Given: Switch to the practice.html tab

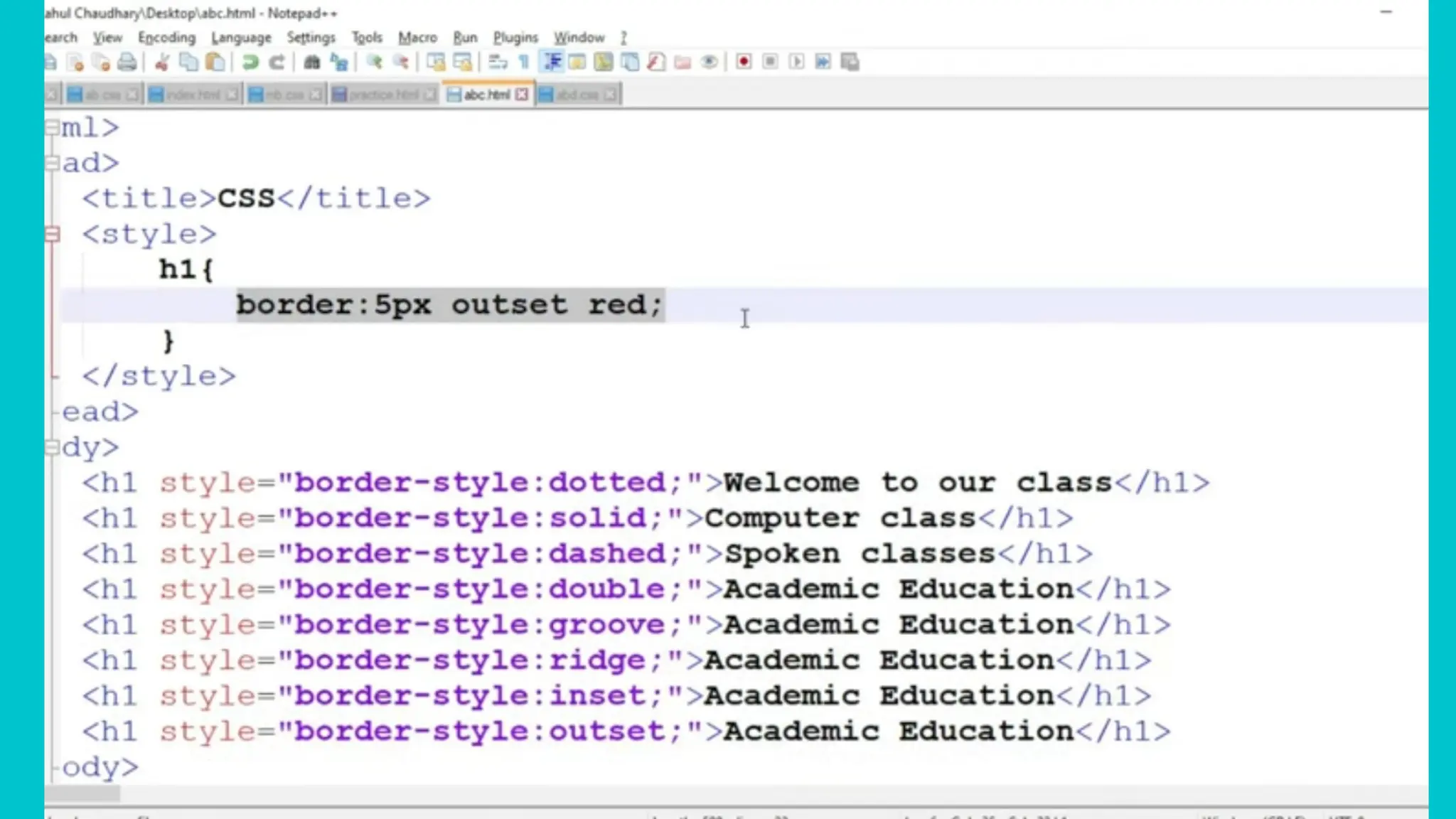Looking at the screenshot, I should click(x=382, y=95).
